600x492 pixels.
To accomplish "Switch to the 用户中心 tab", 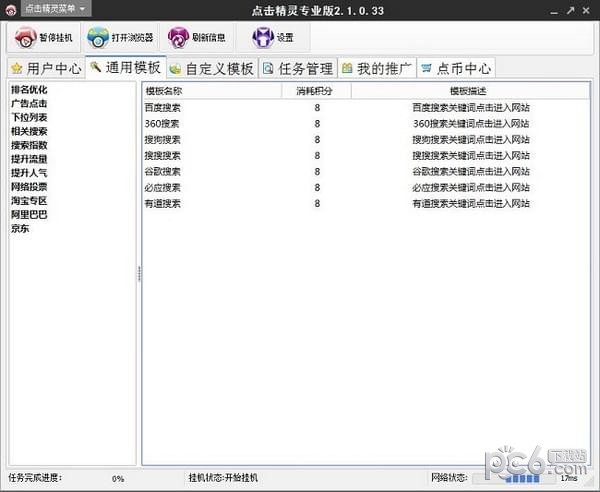I will (x=46, y=68).
